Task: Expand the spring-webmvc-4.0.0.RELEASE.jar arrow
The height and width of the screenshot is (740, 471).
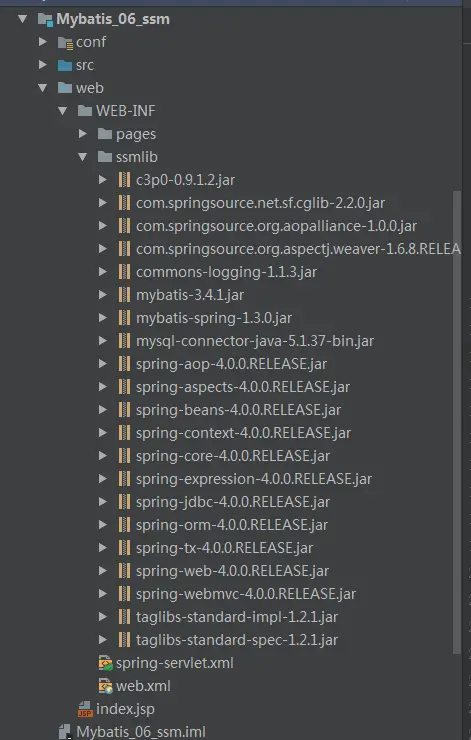Action: 102,594
